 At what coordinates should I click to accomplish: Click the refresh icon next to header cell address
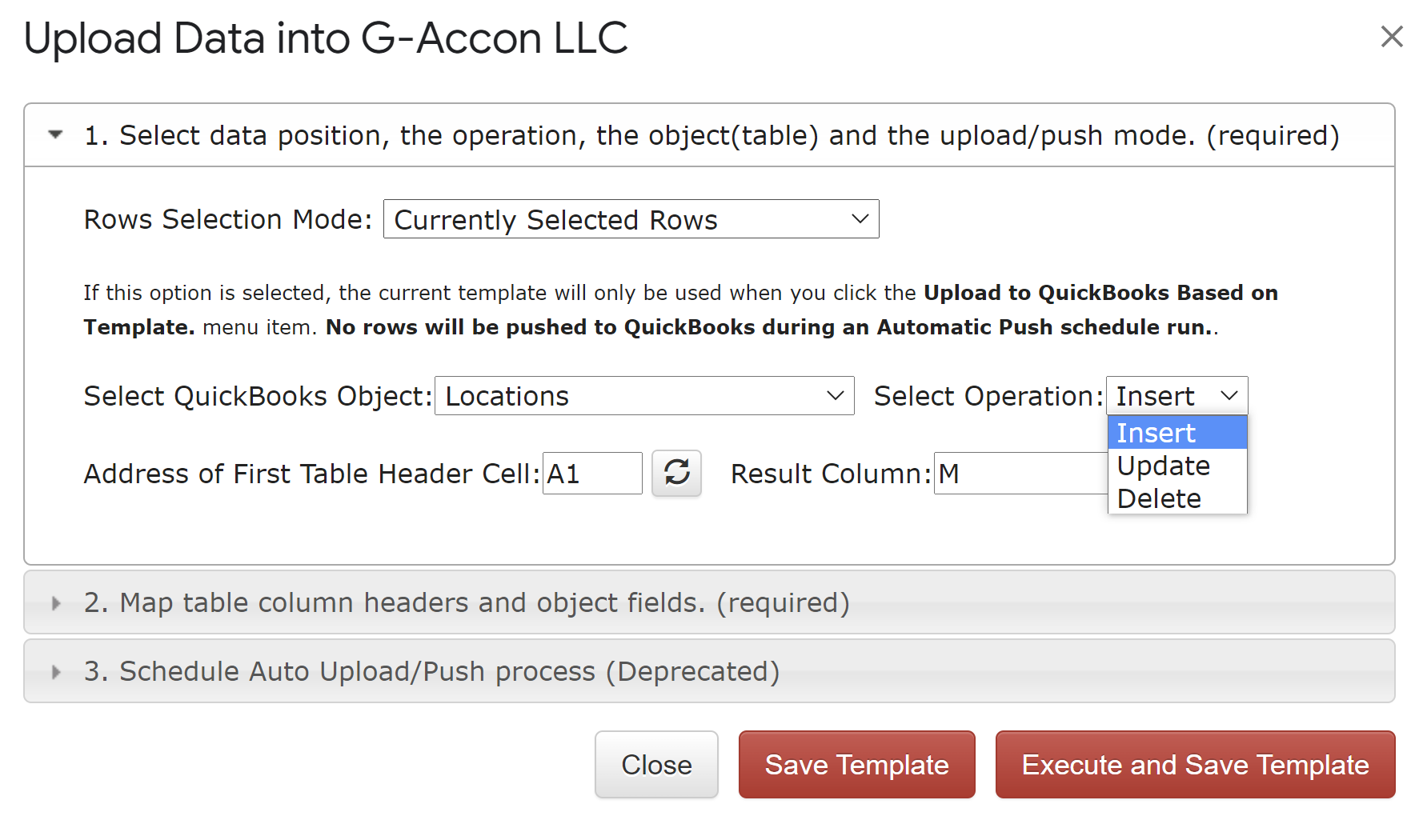pyautogui.click(x=676, y=473)
